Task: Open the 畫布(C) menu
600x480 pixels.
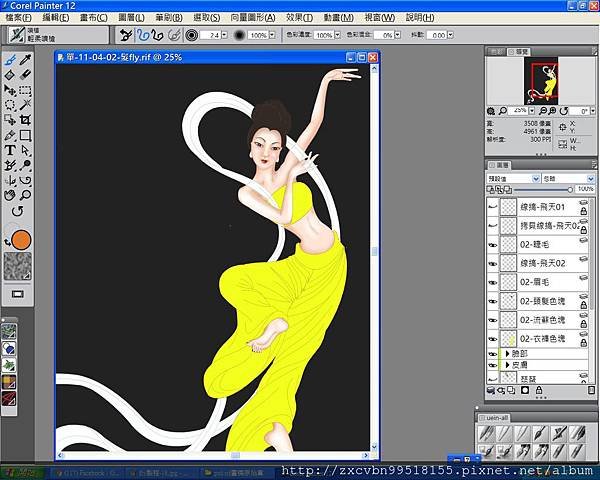Action: (93, 18)
